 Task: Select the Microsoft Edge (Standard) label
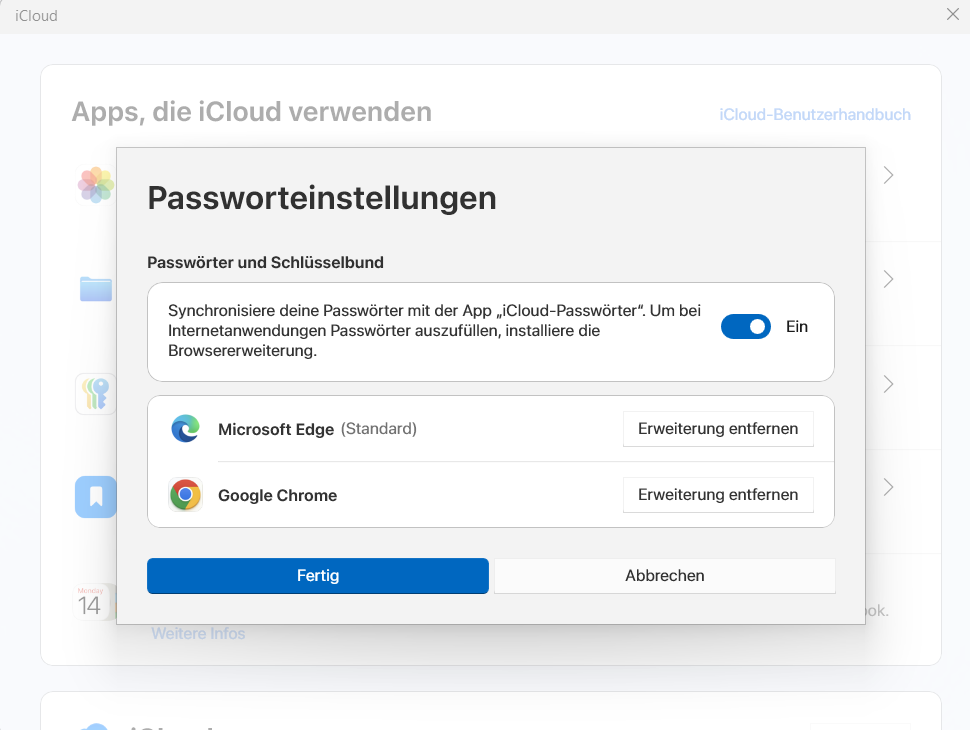tap(317, 429)
